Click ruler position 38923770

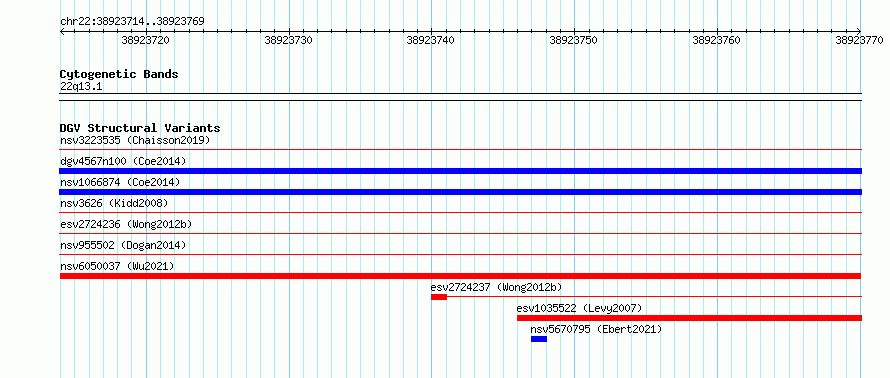point(859,40)
